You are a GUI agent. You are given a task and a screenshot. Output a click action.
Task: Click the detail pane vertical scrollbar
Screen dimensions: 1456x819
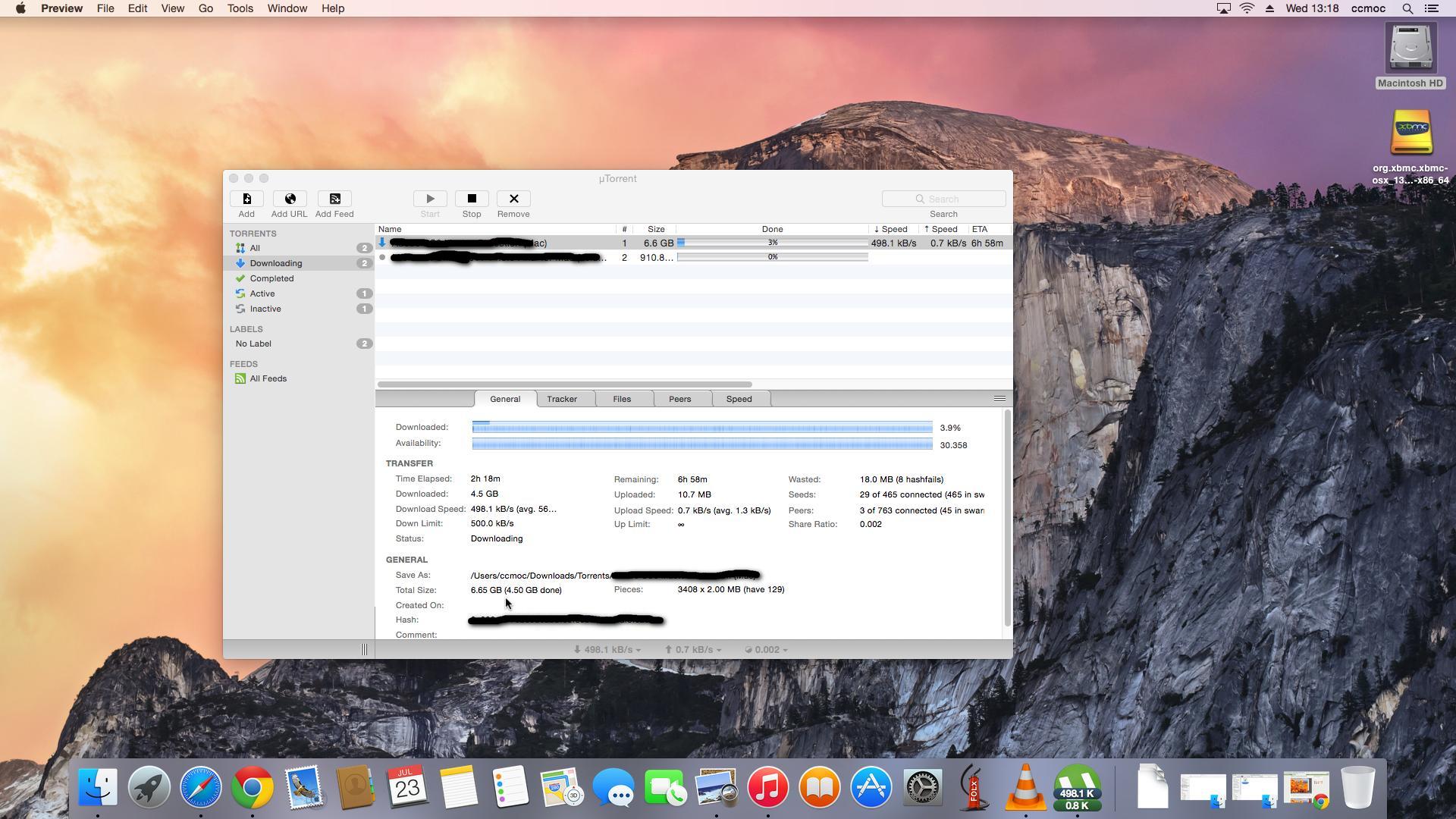1007,518
